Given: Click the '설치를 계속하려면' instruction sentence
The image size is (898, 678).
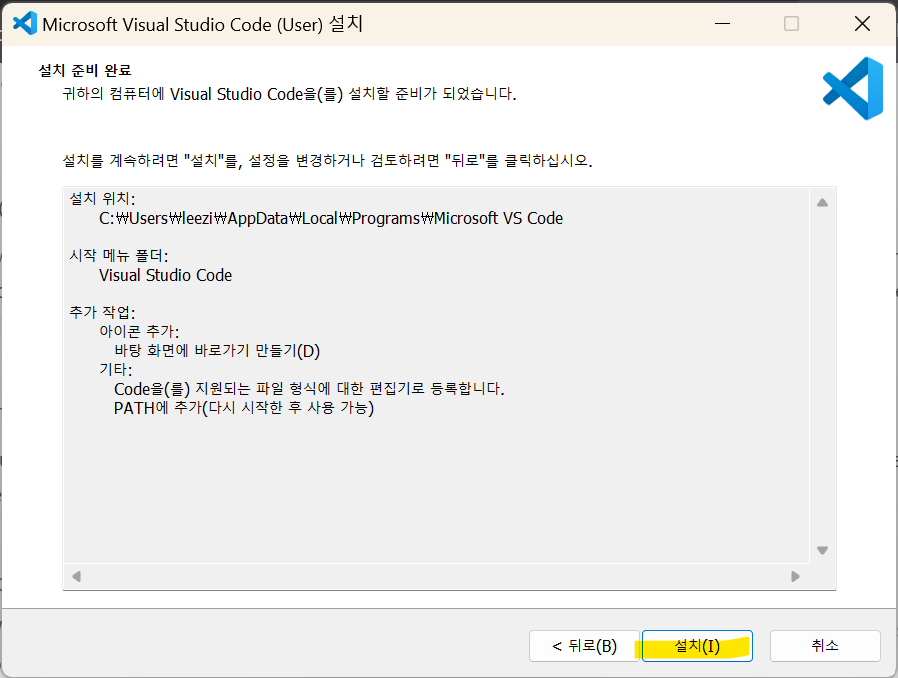Looking at the screenshot, I should [327, 160].
